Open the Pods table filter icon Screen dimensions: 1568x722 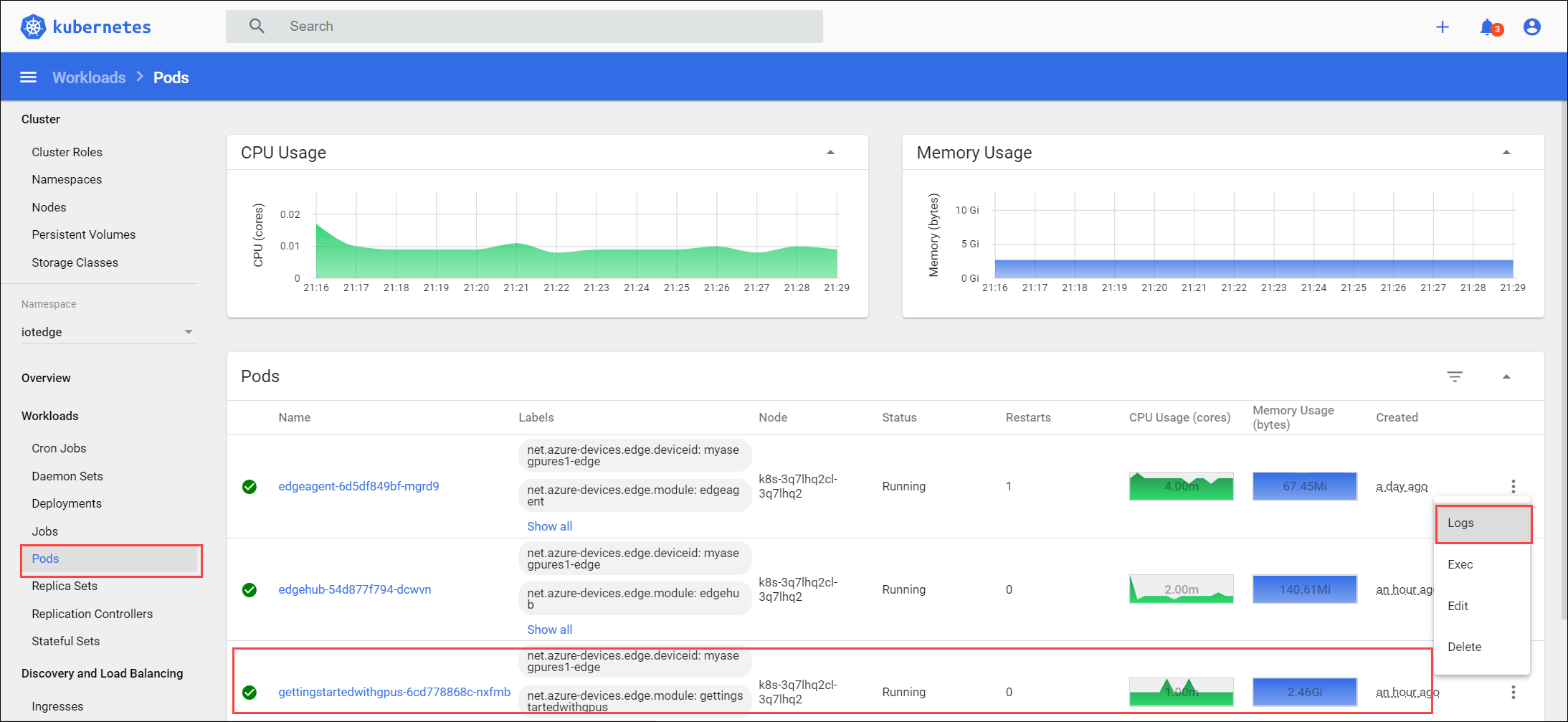(1455, 376)
